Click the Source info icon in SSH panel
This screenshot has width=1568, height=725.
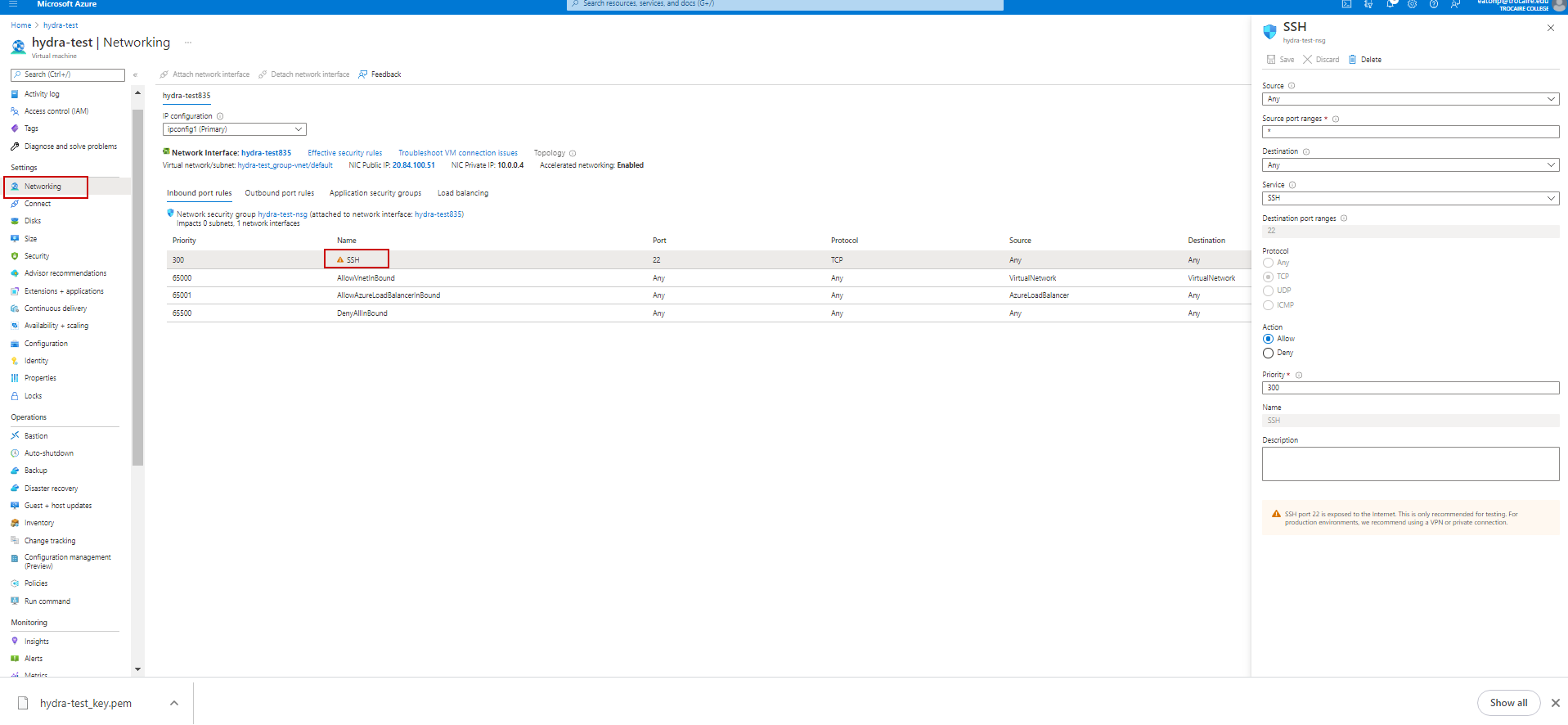pos(1292,86)
